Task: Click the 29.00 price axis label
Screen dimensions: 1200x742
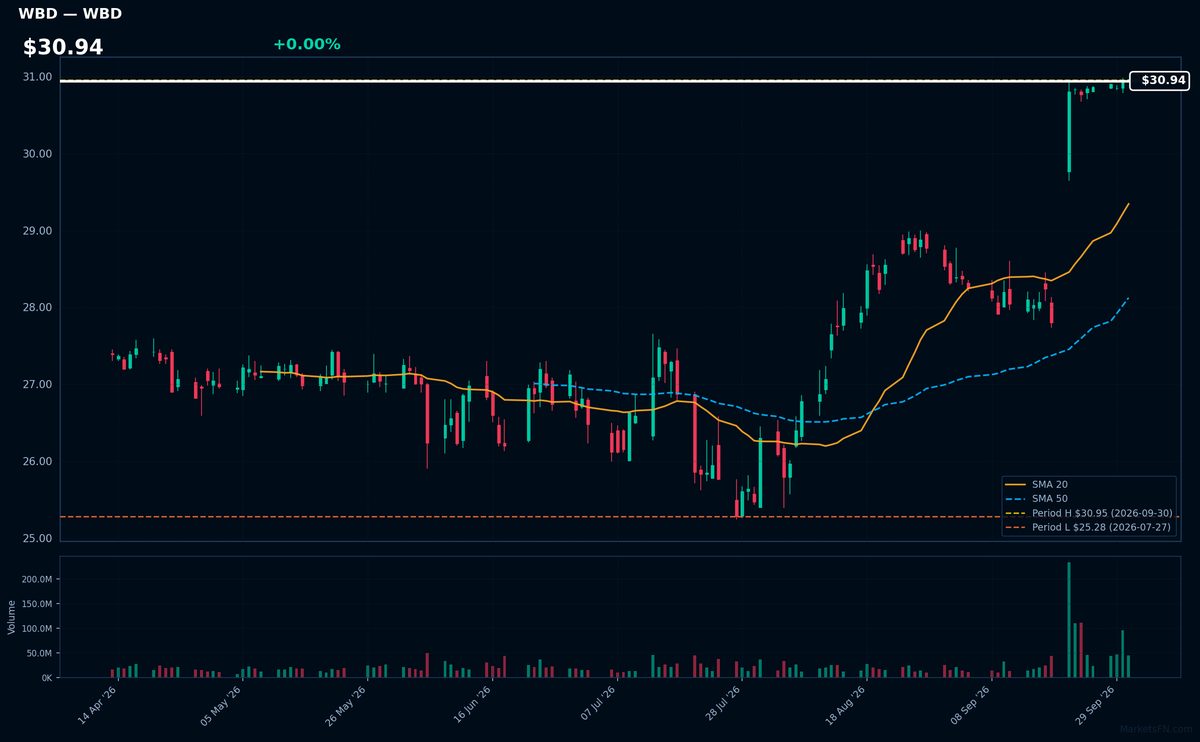Action: pyautogui.click(x=37, y=231)
